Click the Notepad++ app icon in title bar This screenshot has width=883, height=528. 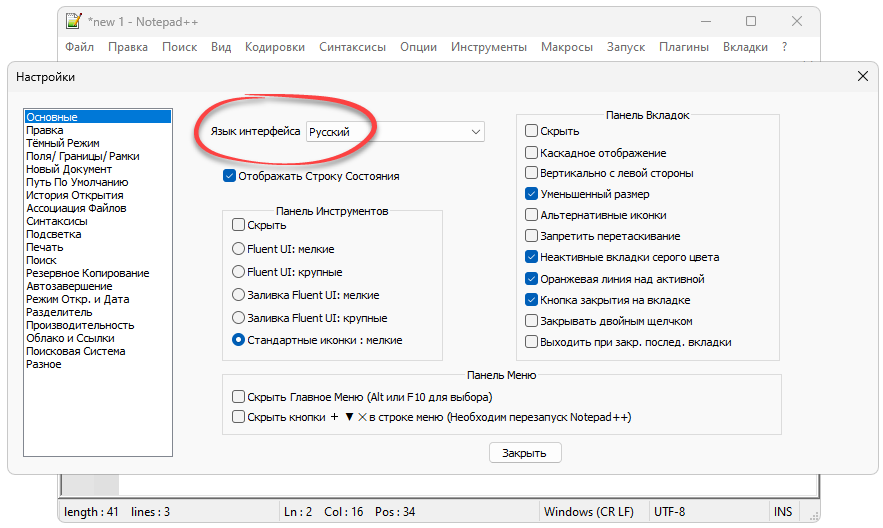pyautogui.click(x=74, y=21)
